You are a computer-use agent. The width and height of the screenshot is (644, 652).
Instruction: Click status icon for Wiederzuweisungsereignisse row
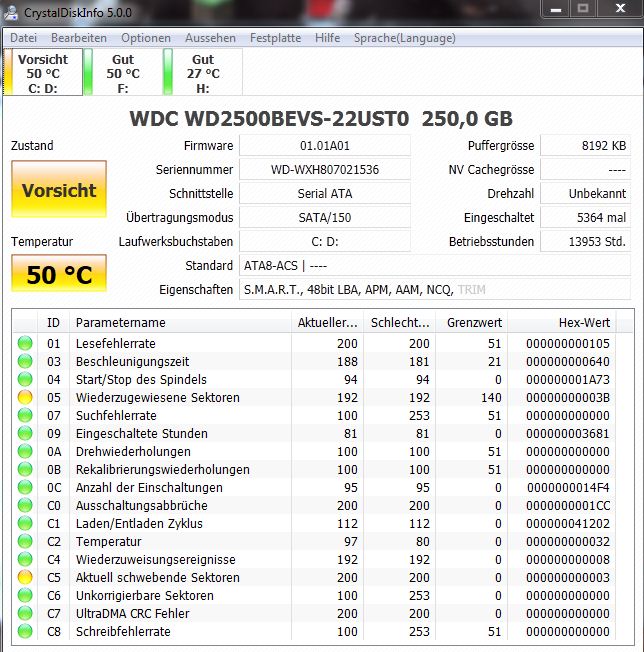tap(25, 559)
